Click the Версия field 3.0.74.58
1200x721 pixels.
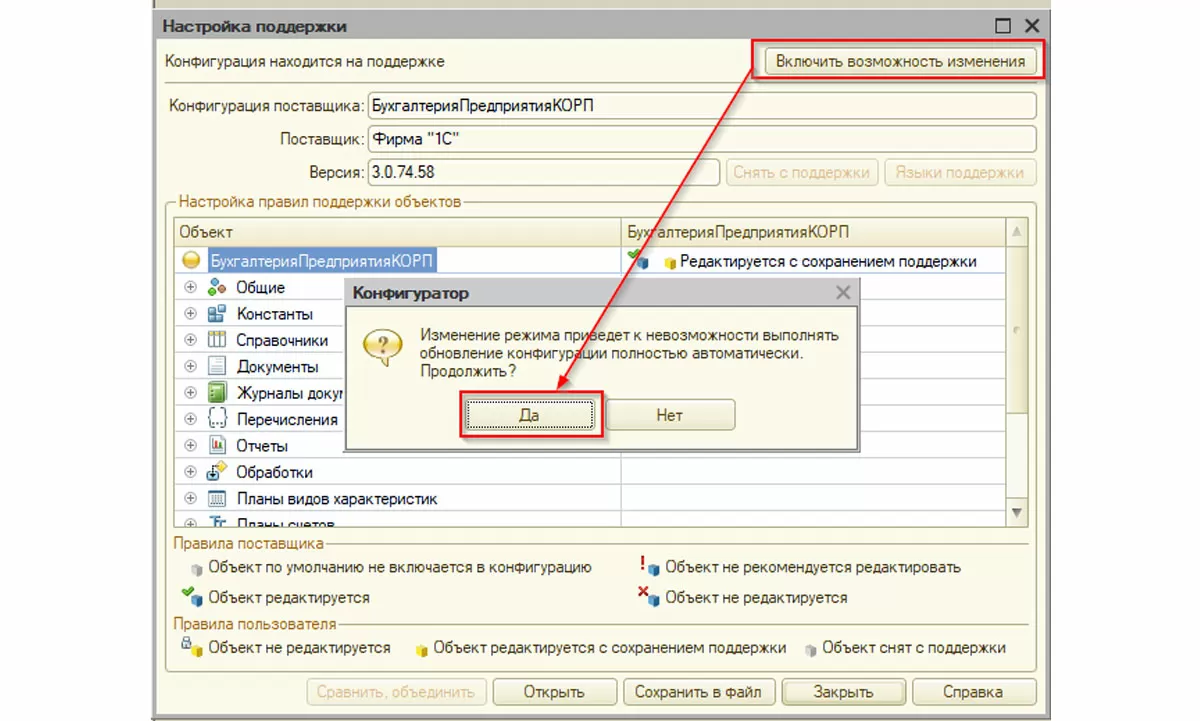click(x=543, y=172)
